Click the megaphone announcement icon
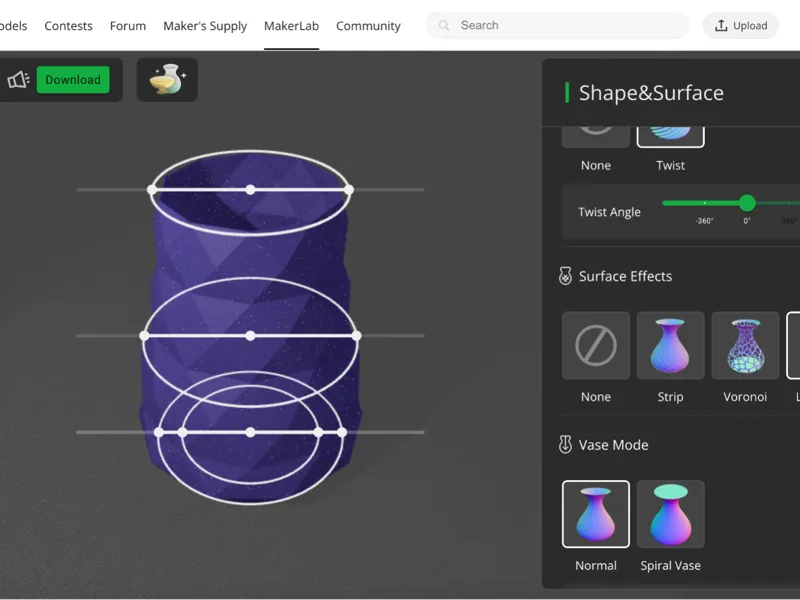Screen dimensions: 800x600 pos(18,80)
